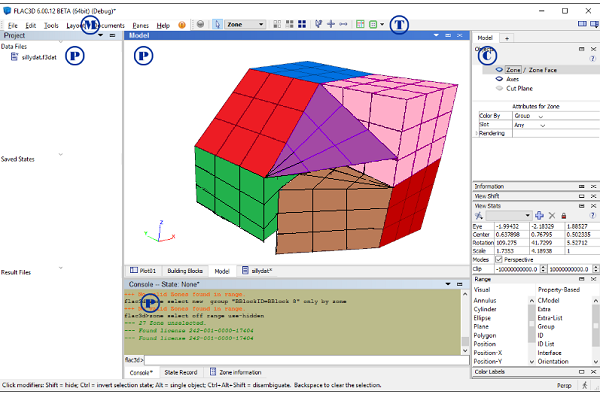Open dropdown arrow beside green toolbar icon
600x394 pixels.
tap(382, 24)
